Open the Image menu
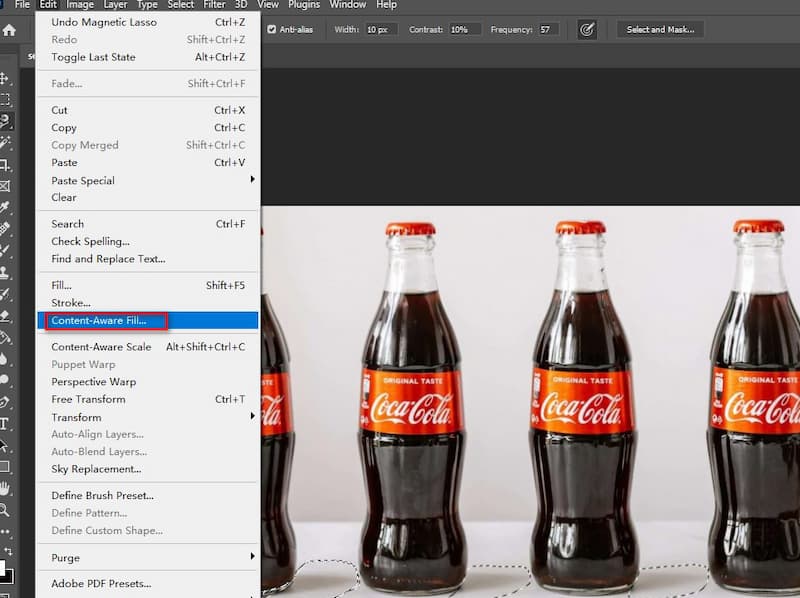The height and width of the screenshot is (598, 800). tap(80, 5)
